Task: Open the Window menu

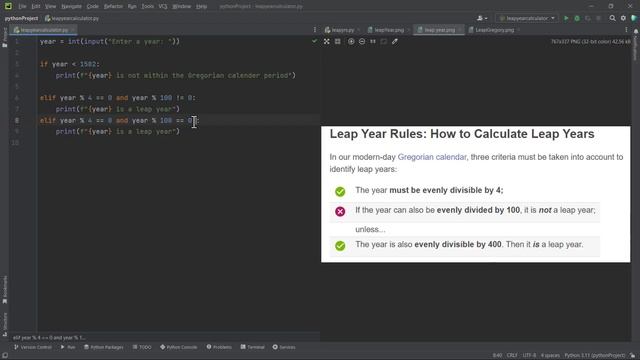Action: [x=182, y=7]
